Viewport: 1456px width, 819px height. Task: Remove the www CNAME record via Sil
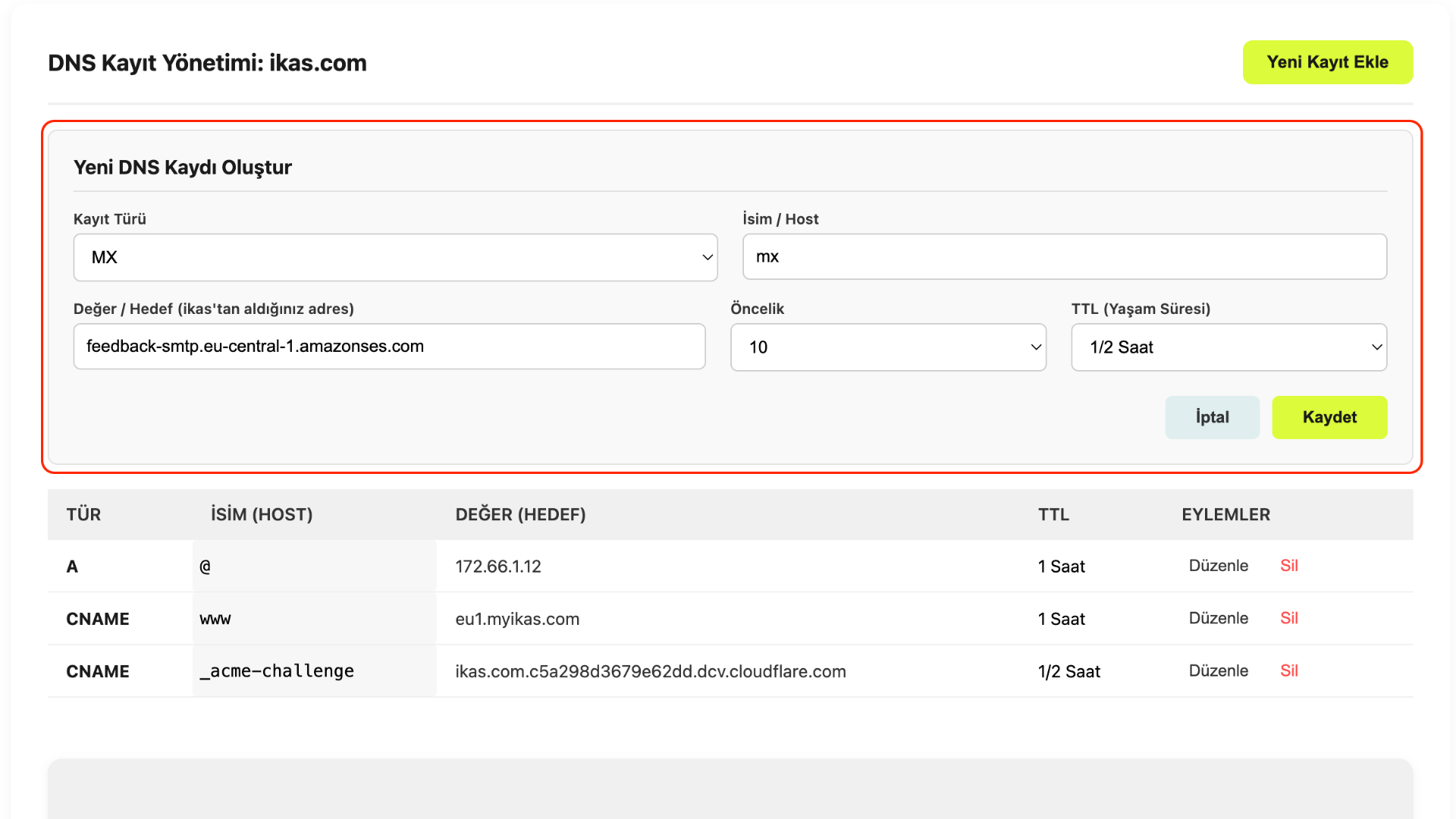1289,618
